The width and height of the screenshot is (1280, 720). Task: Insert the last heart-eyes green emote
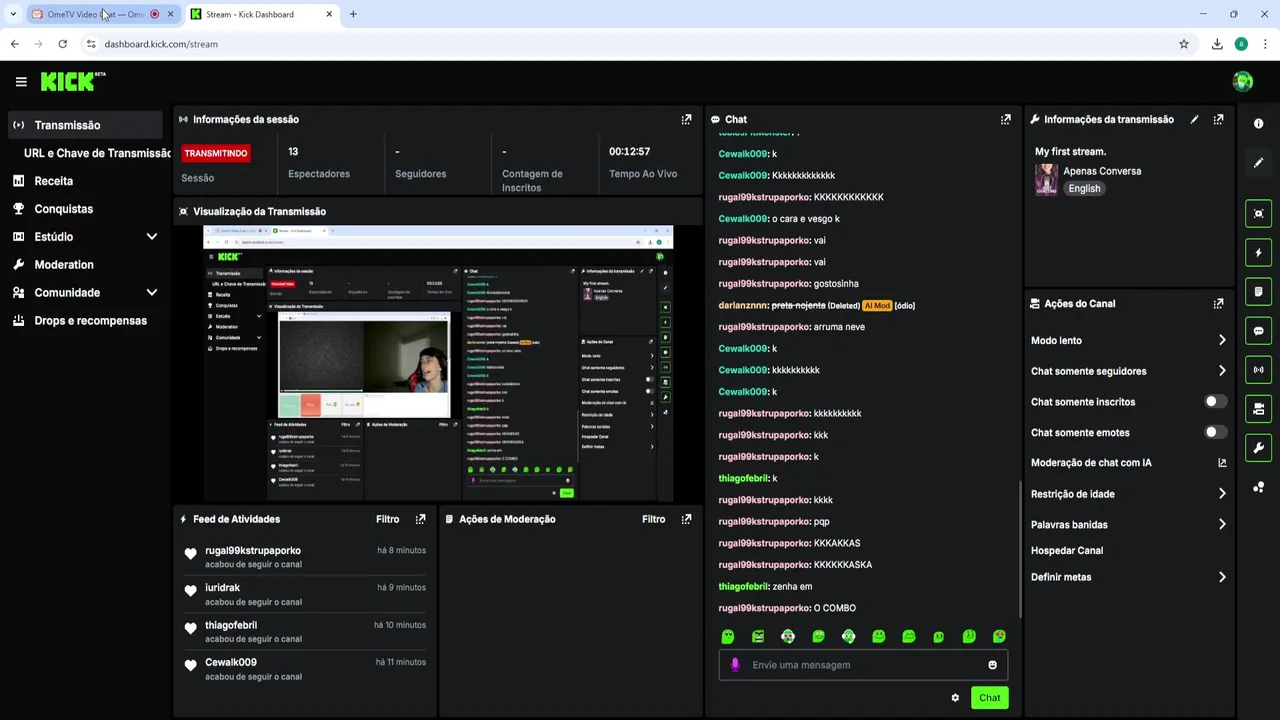[999, 636]
